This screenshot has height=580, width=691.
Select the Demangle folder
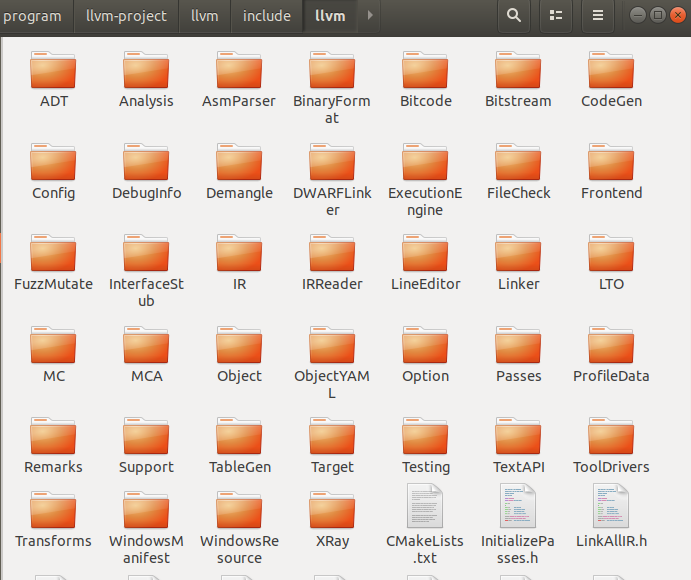pyautogui.click(x=239, y=171)
